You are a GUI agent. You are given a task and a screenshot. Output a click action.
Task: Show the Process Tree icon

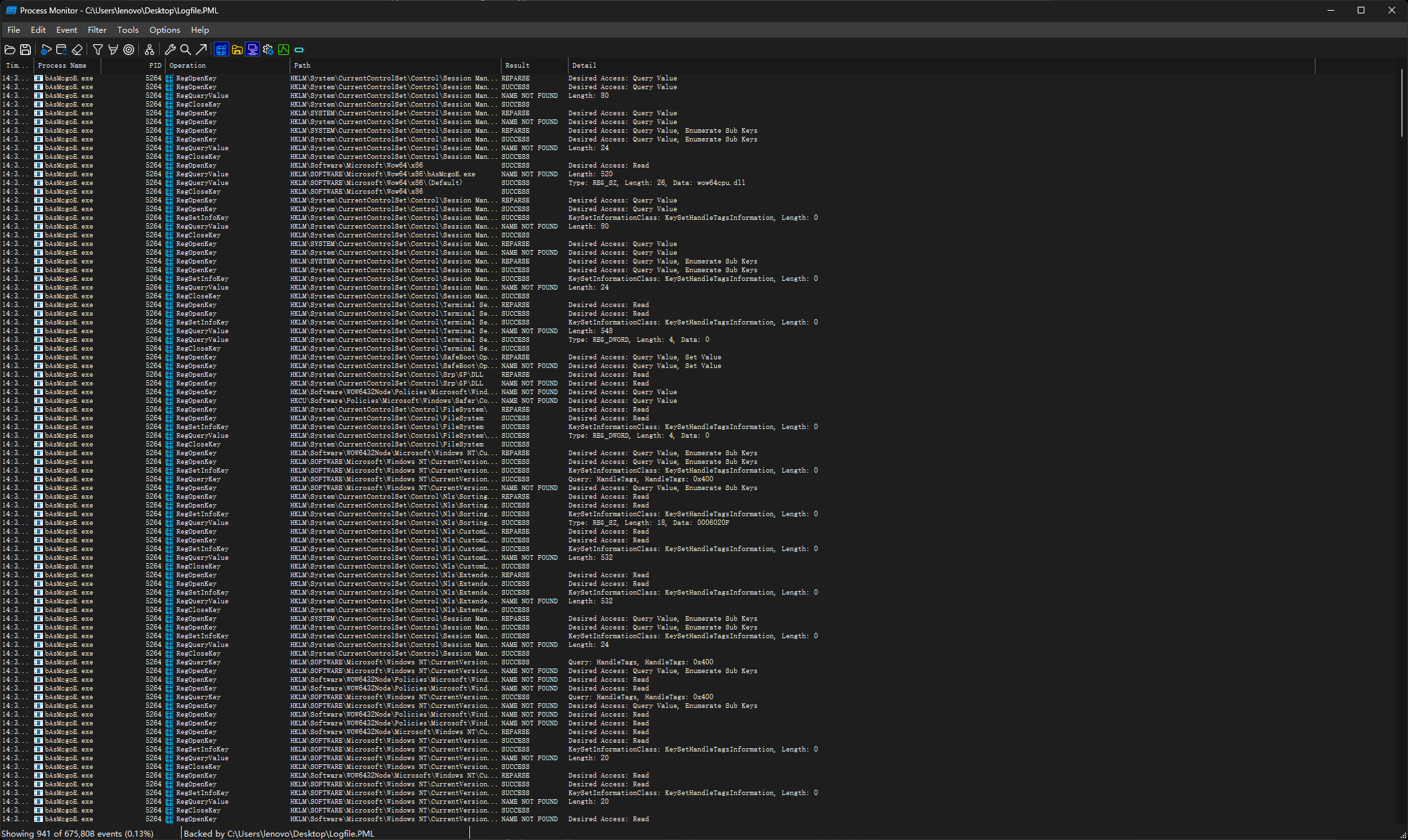[x=150, y=50]
